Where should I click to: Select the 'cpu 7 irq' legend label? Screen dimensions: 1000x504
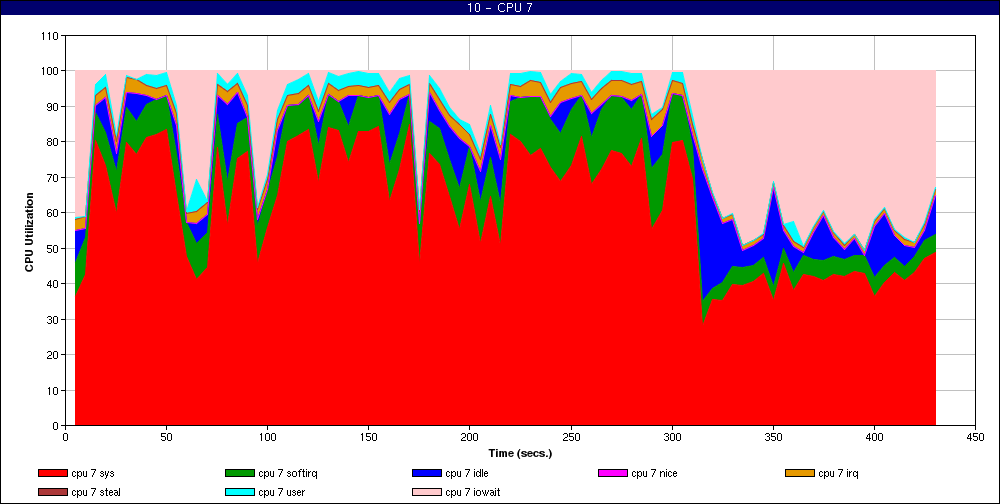point(839,474)
